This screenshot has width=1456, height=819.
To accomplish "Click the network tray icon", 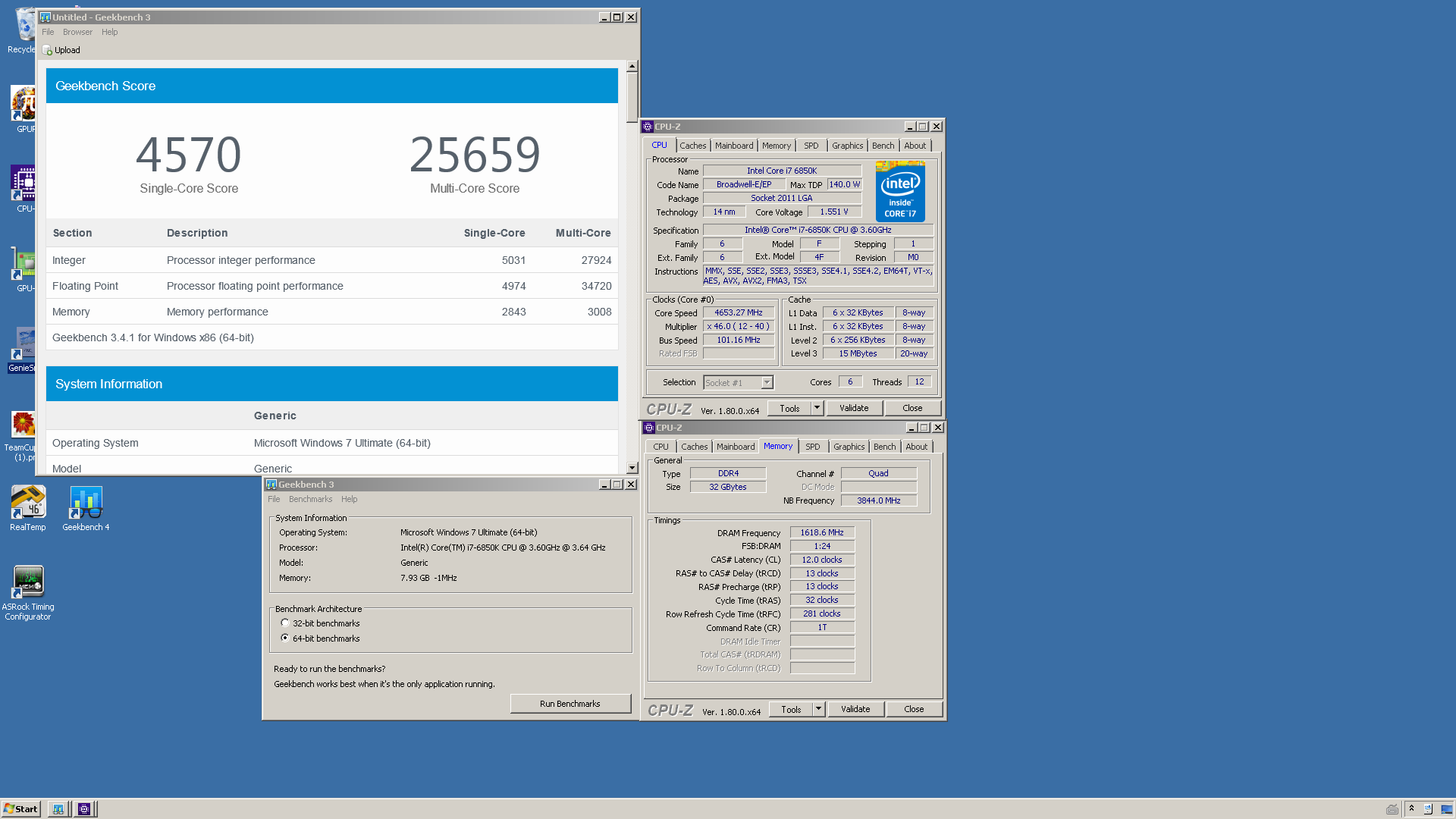I will [1446, 809].
